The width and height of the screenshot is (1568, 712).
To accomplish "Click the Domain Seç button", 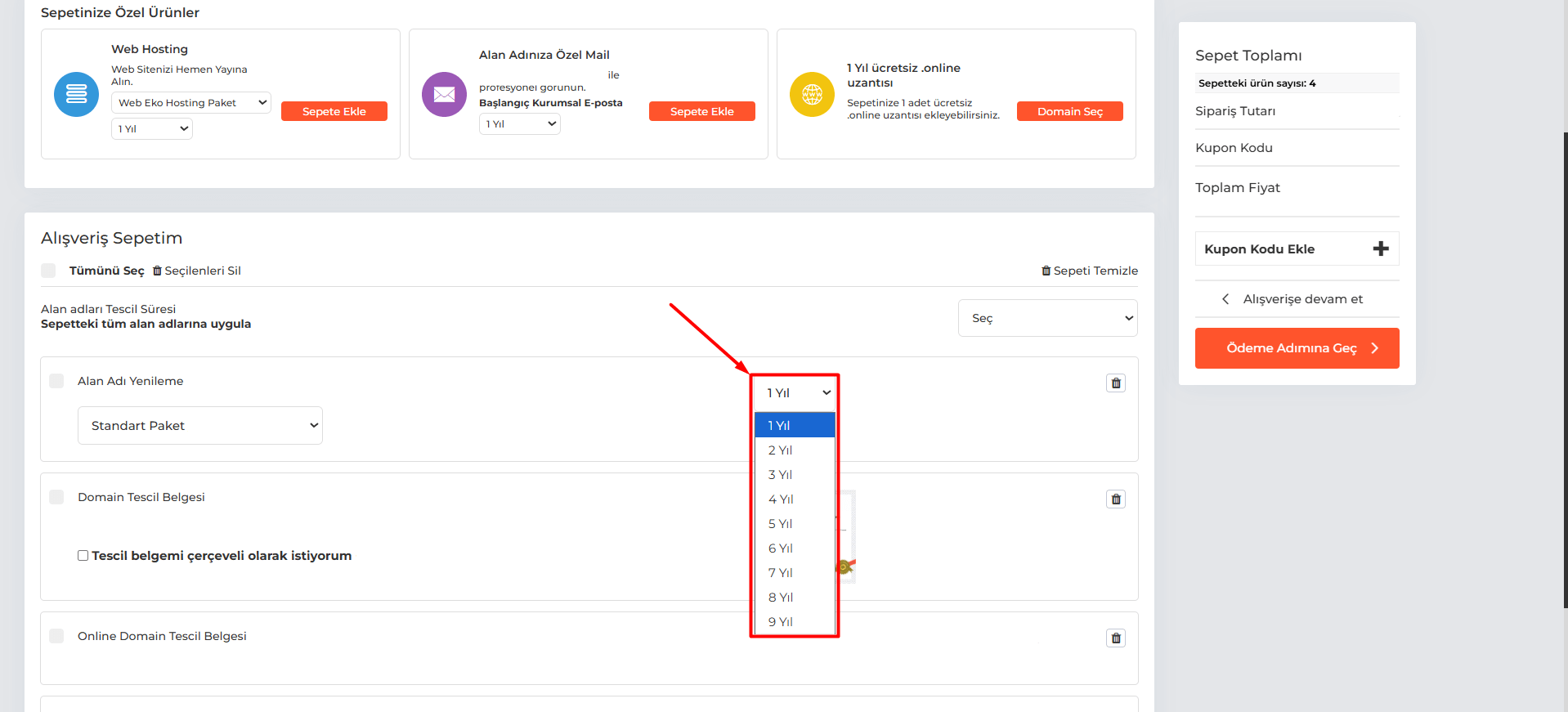I will click(1069, 112).
